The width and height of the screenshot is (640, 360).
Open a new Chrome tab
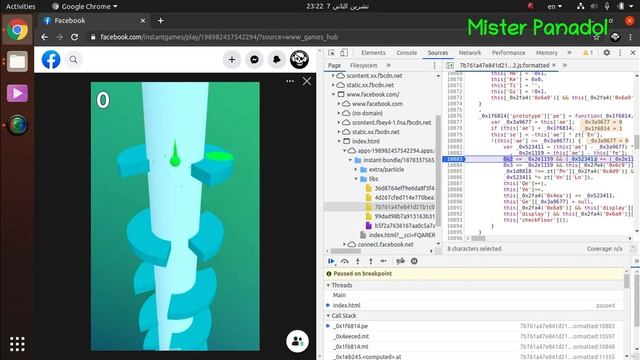tap(160, 20)
